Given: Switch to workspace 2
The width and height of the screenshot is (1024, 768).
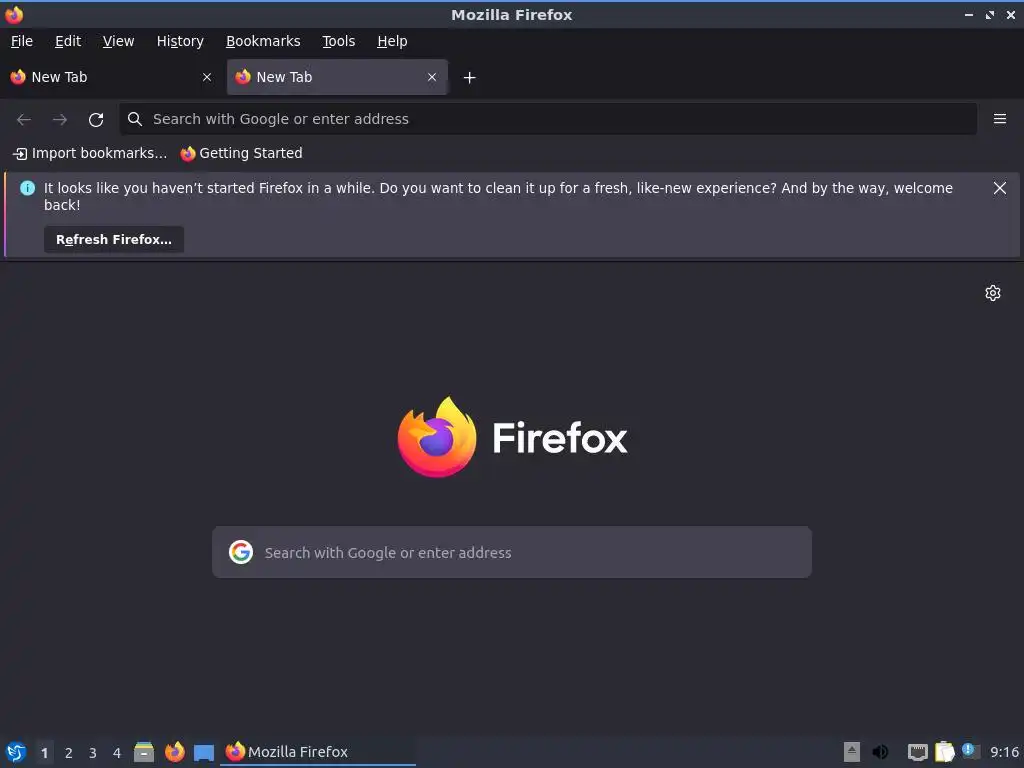Looking at the screenshot, I should 69,753.
